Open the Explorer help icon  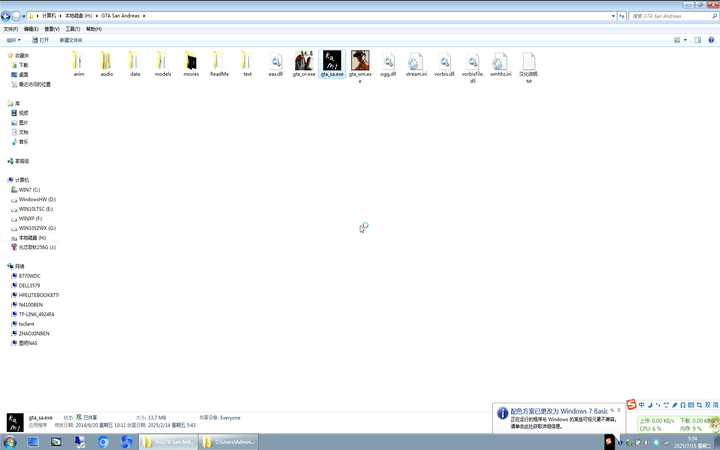(711, 40)
